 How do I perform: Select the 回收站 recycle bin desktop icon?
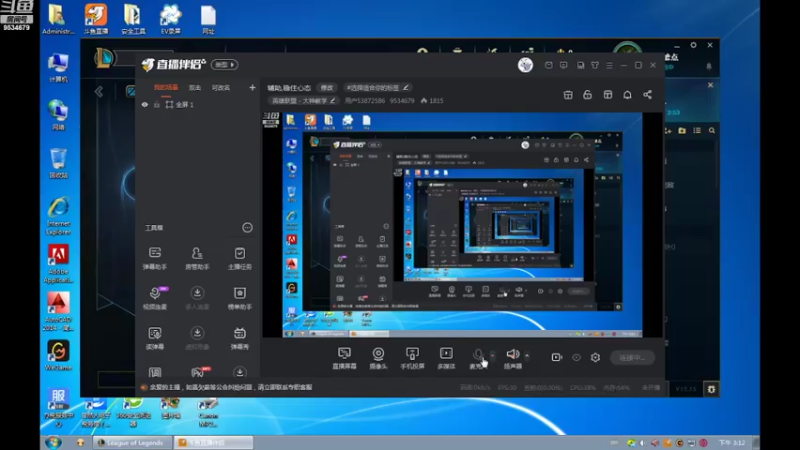[x=58, y=163]
